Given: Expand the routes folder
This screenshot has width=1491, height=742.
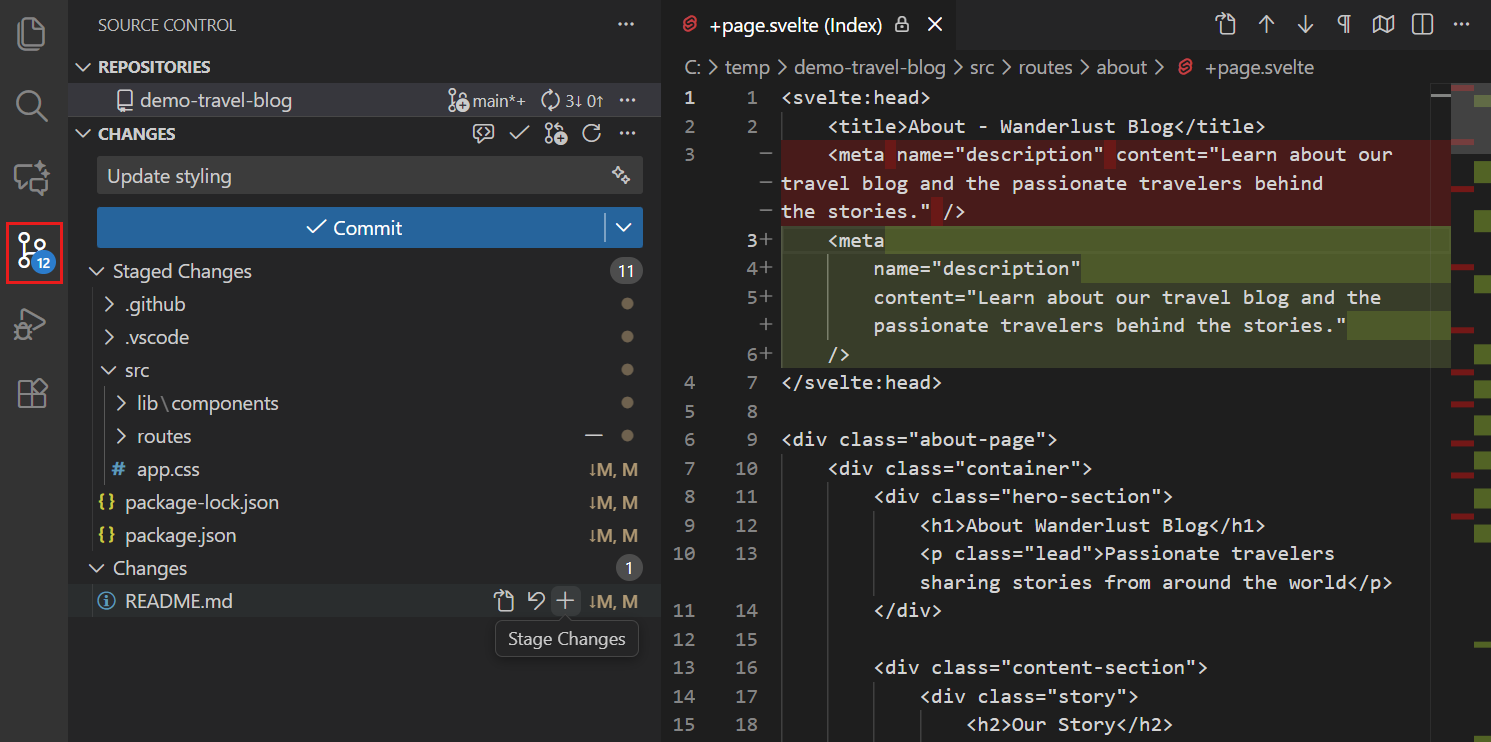Looking at the screenshot, I should (119, 435).
